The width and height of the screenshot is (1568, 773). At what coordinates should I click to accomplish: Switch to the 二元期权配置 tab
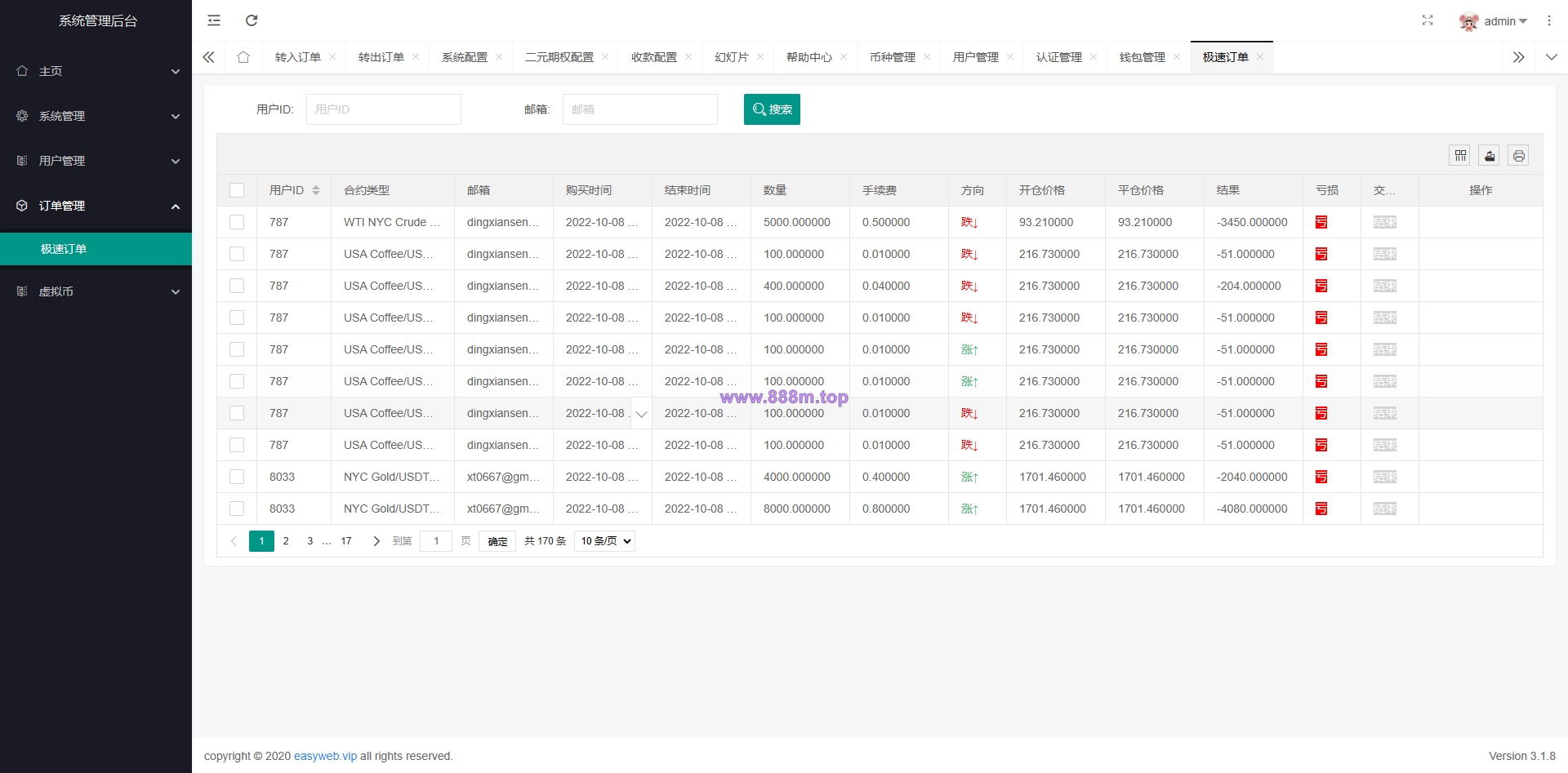(x=559, y=57)
